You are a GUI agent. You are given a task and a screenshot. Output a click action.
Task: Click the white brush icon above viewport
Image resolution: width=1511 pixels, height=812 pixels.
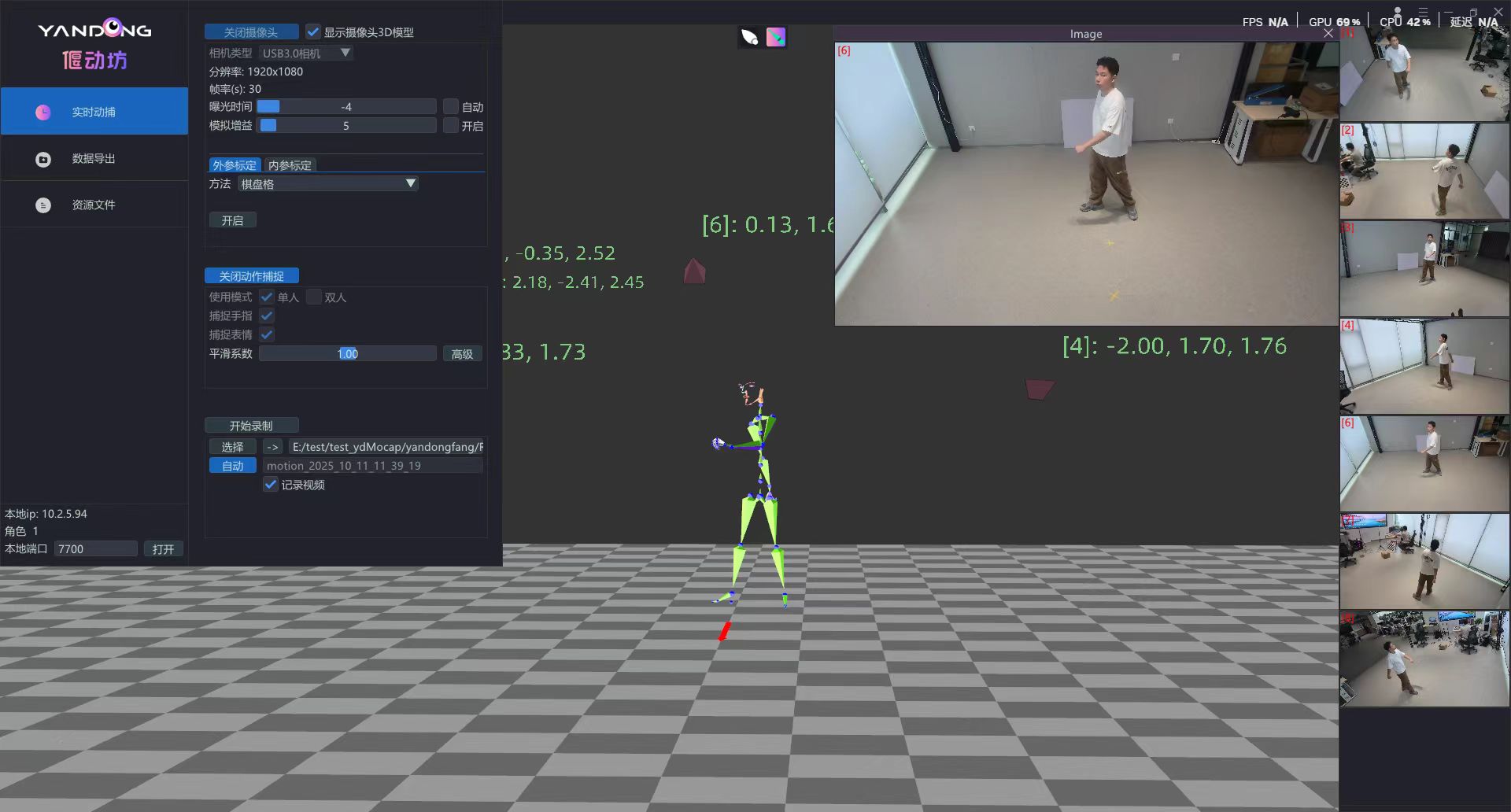[x=749, y=37]
